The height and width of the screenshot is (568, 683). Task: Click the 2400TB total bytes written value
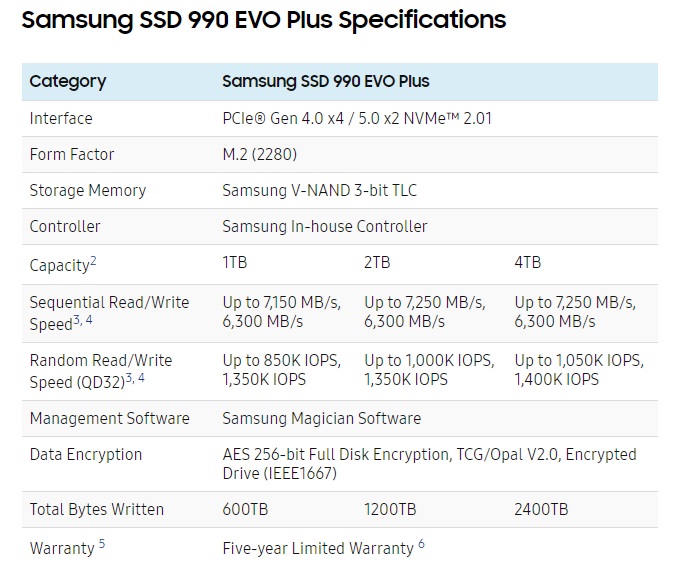click(x=541, y=510)
